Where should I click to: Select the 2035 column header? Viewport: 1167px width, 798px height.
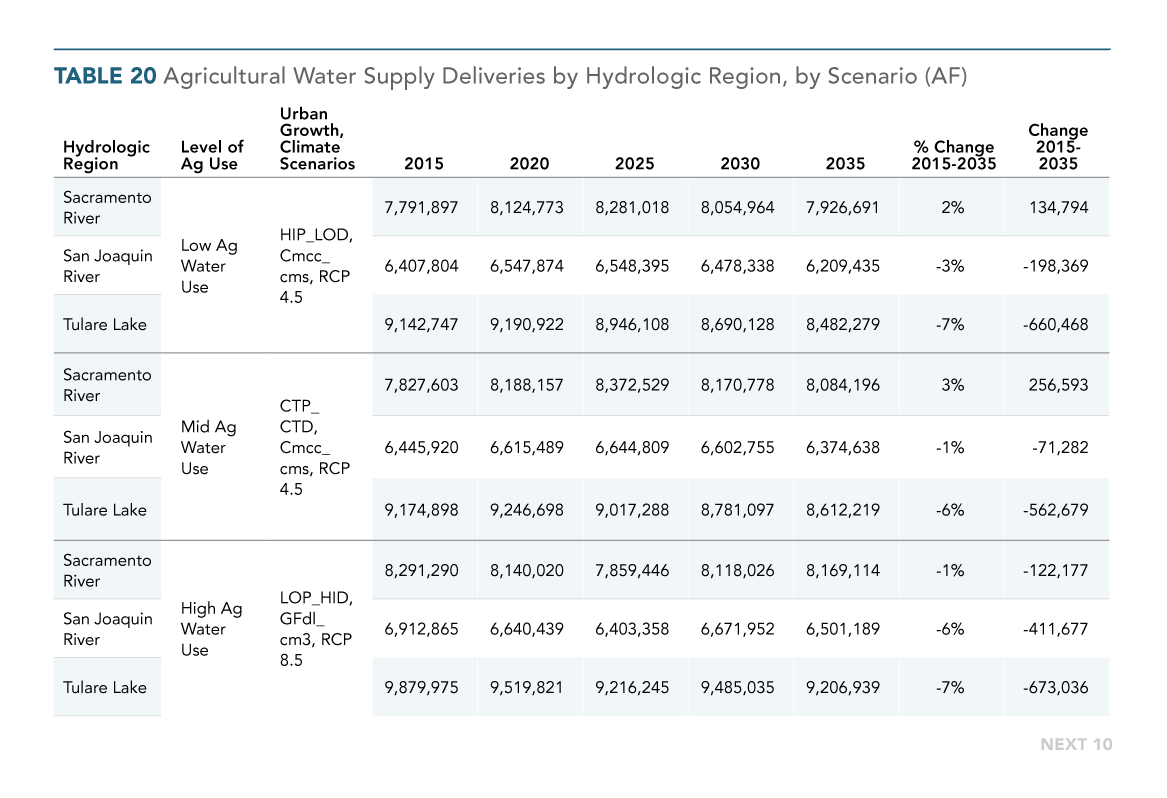coord(845,164)
